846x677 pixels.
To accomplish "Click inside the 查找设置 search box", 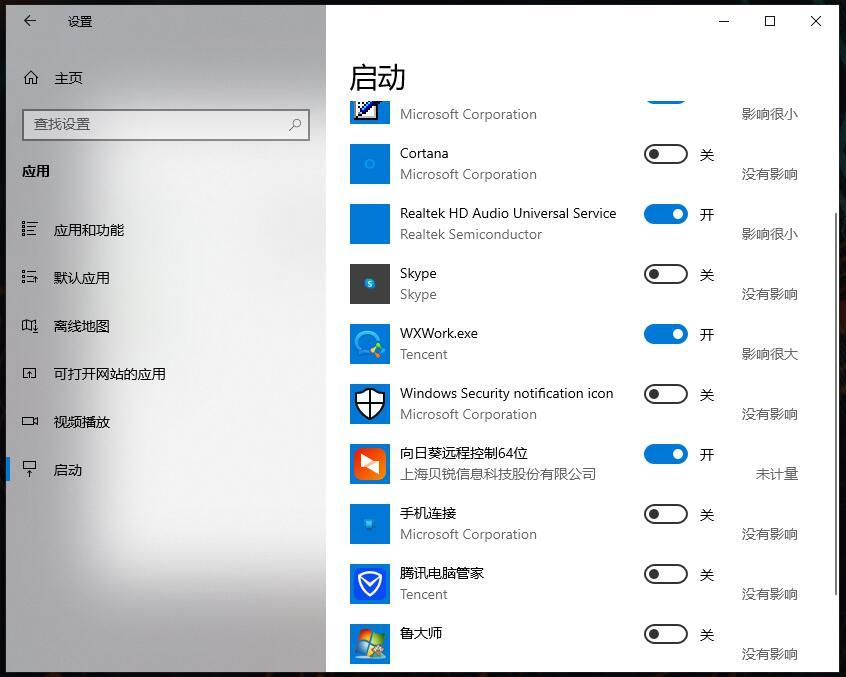I will [x=150, y=124].
